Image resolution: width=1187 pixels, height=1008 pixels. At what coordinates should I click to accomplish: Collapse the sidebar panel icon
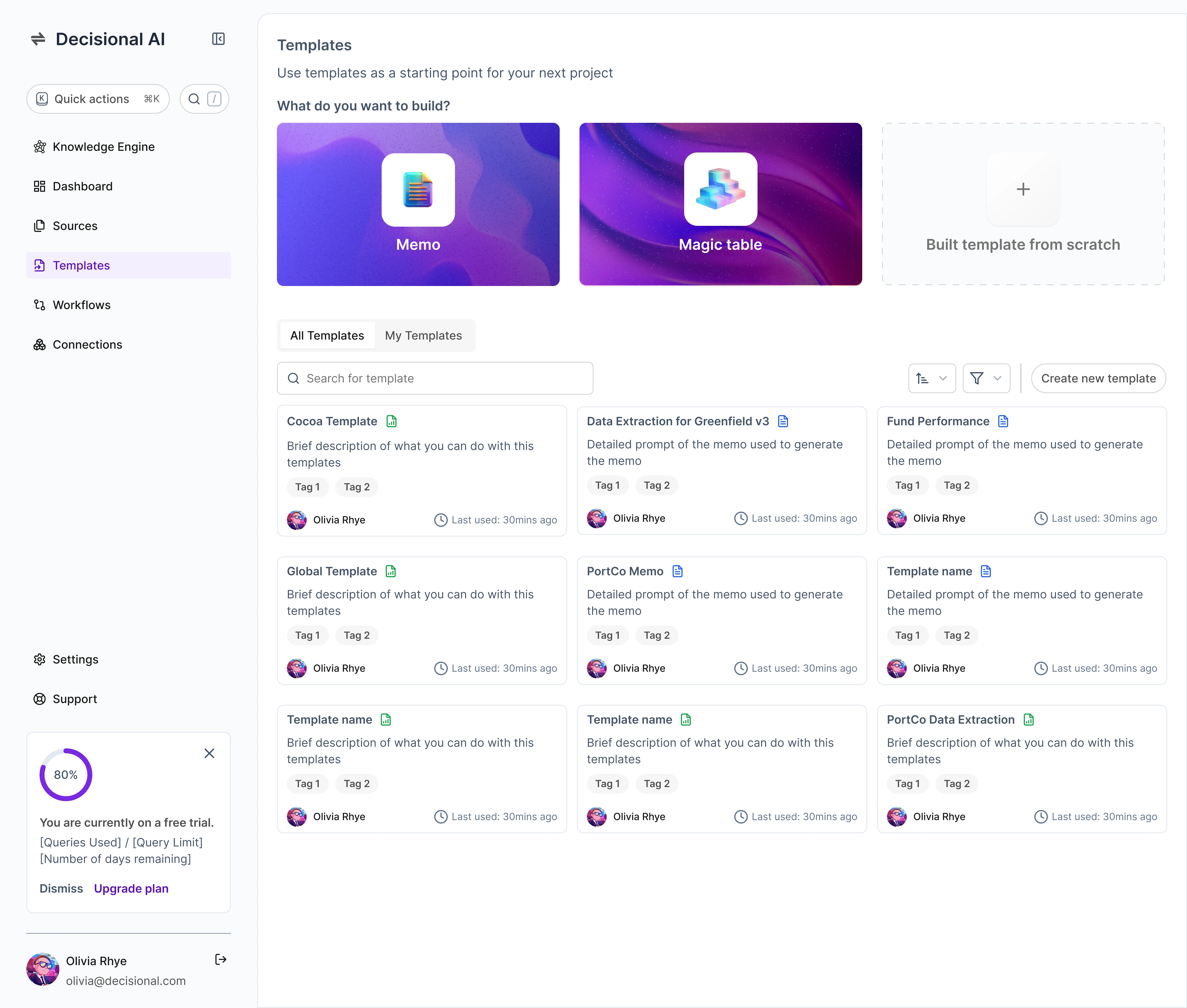point(218,39)
